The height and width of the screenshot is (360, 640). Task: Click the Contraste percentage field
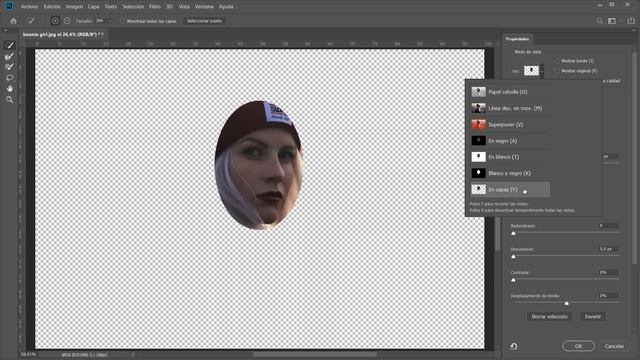(609, 272)
